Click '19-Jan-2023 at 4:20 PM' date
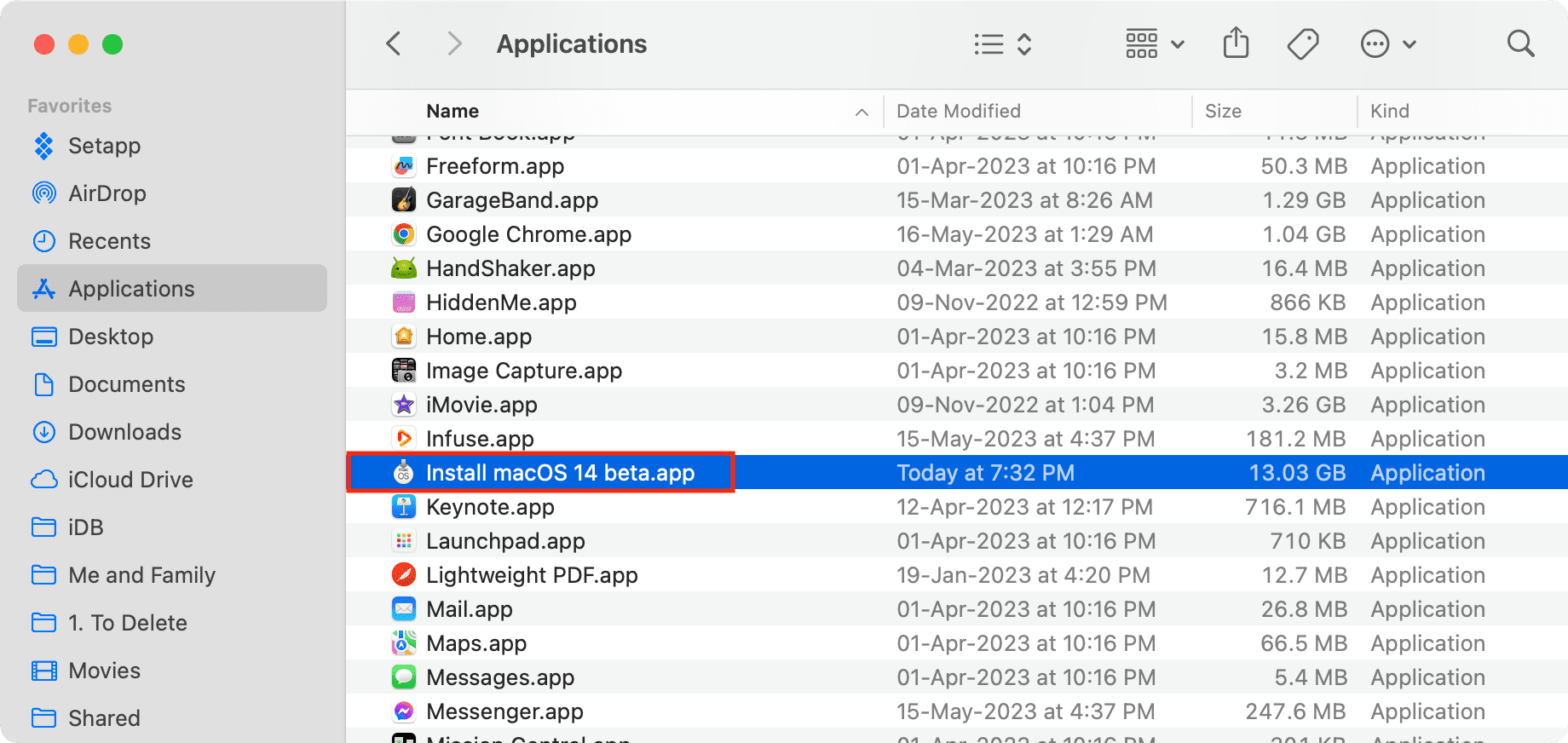Image resolution: width=1568 pixels, height=743 pixels. point(1023,575)
